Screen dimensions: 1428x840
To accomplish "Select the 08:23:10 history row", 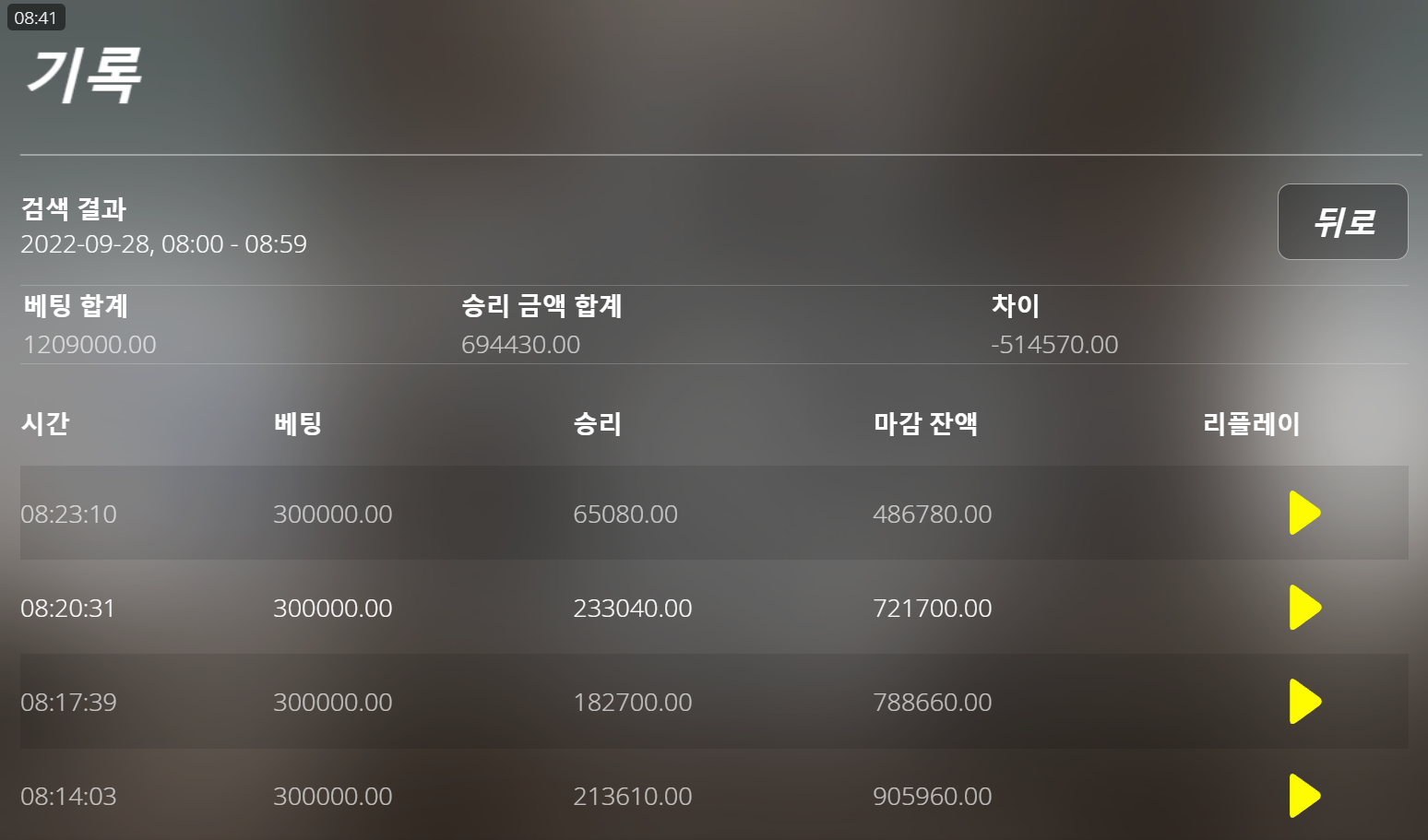I will 714,513.
